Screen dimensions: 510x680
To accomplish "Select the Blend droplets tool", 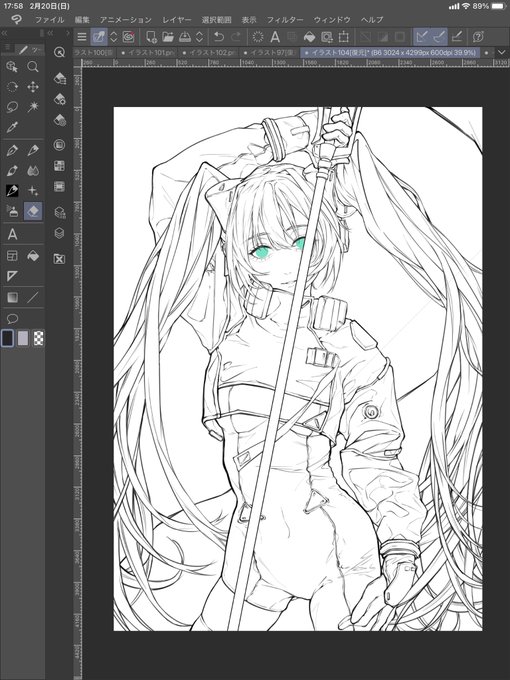I will click(33, 170).
